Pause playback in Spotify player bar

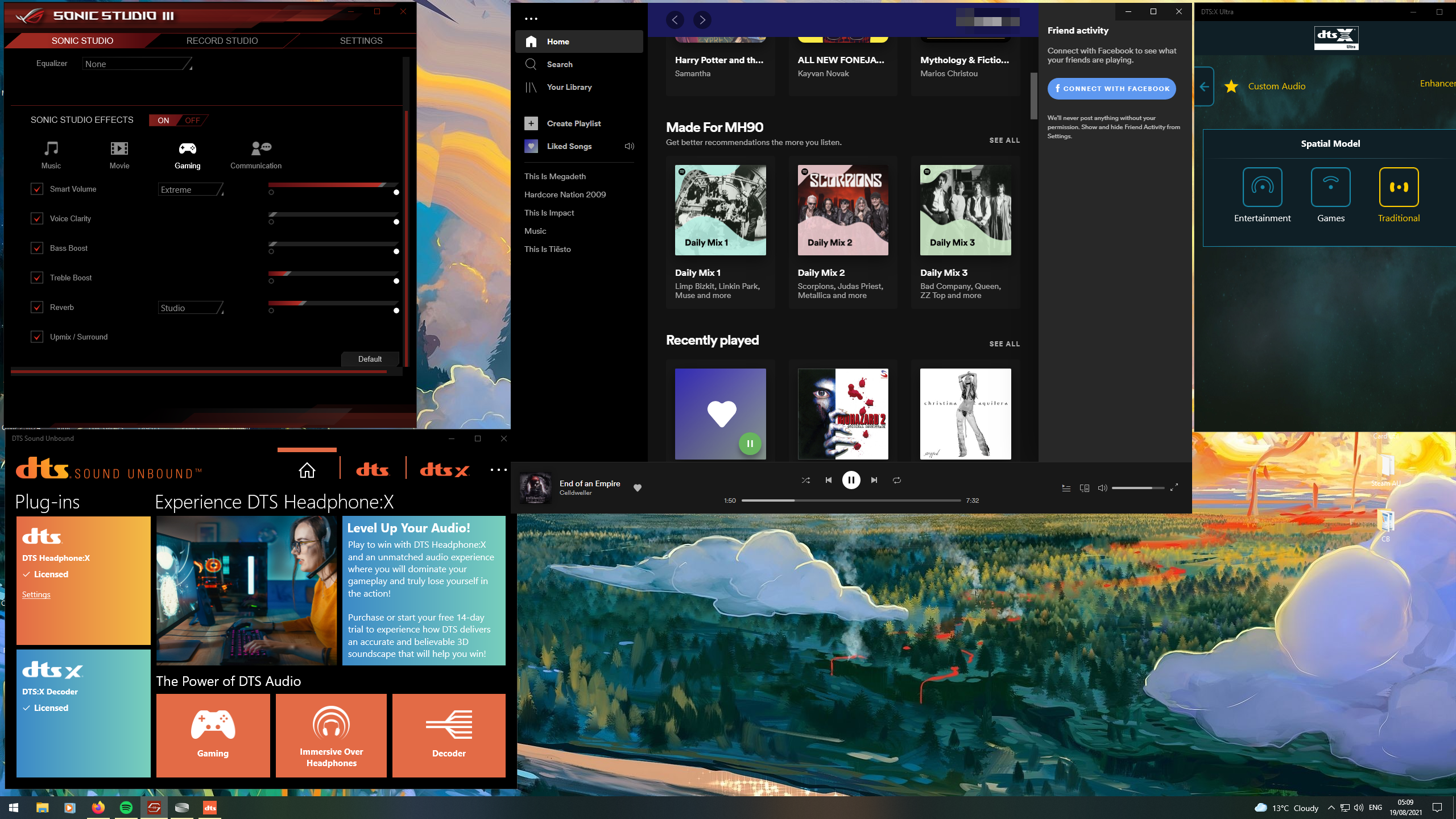pos(851,480)
